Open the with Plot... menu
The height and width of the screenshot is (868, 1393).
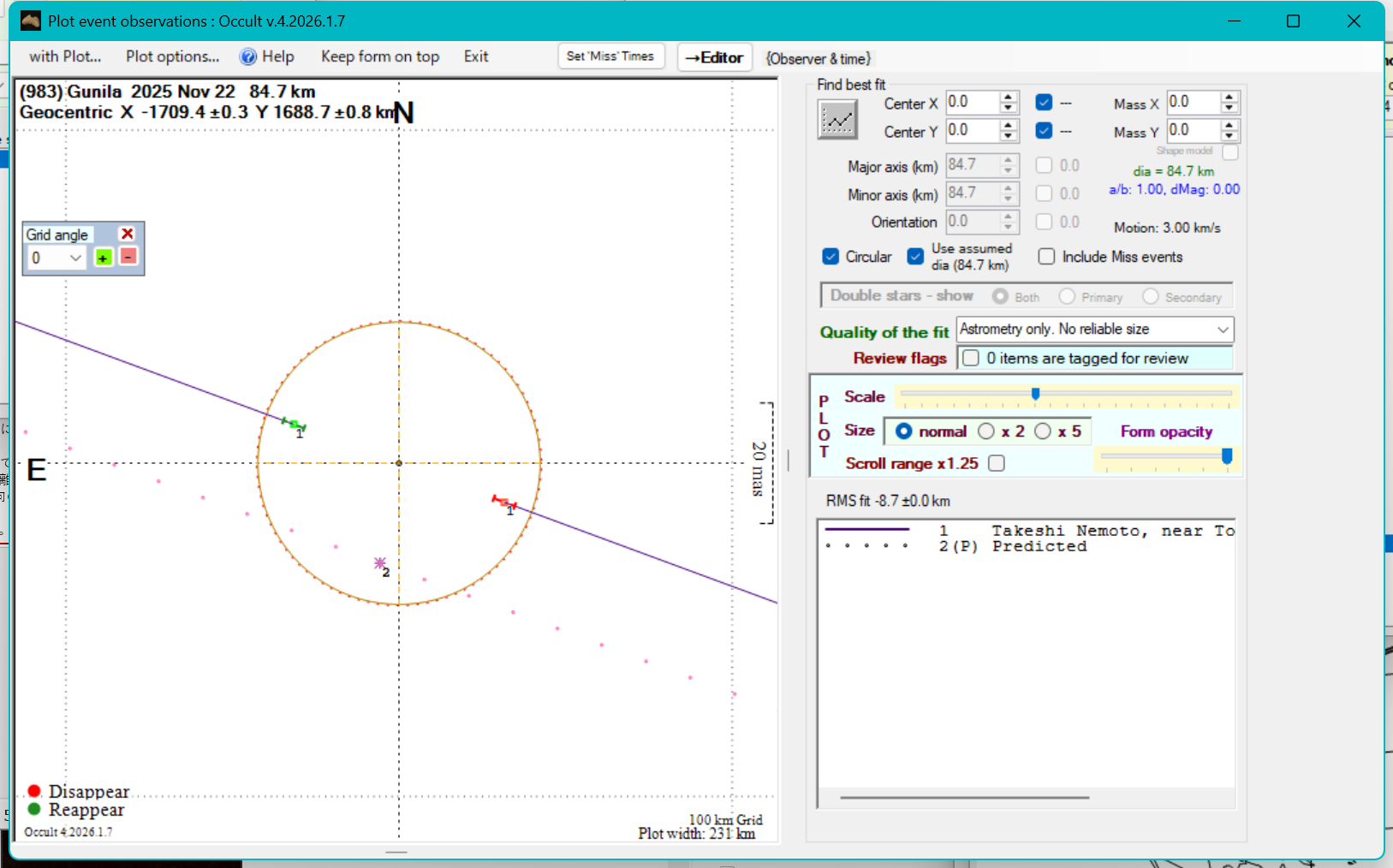click(65, 56)
